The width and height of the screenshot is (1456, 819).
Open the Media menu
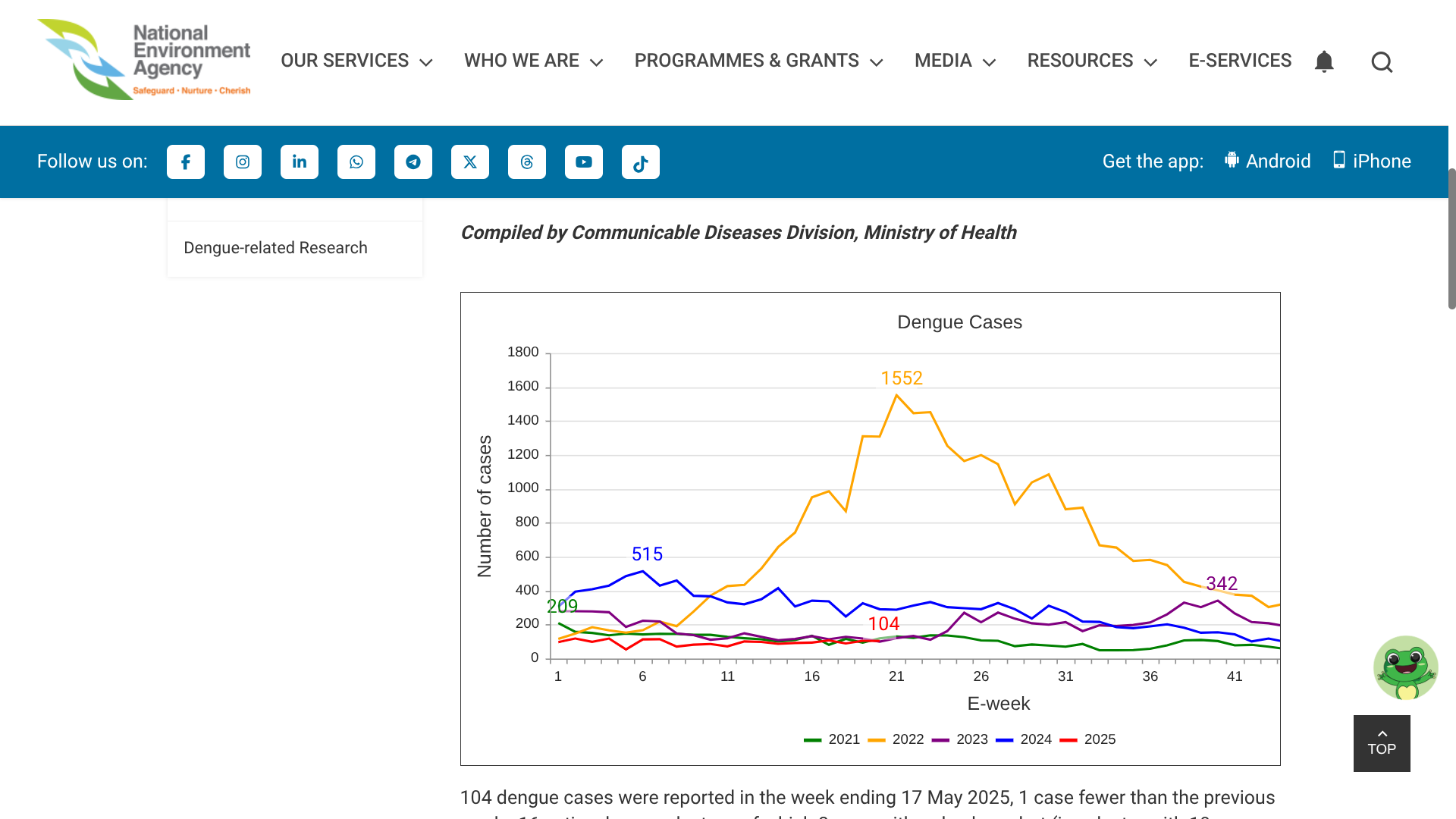(955, 61)
